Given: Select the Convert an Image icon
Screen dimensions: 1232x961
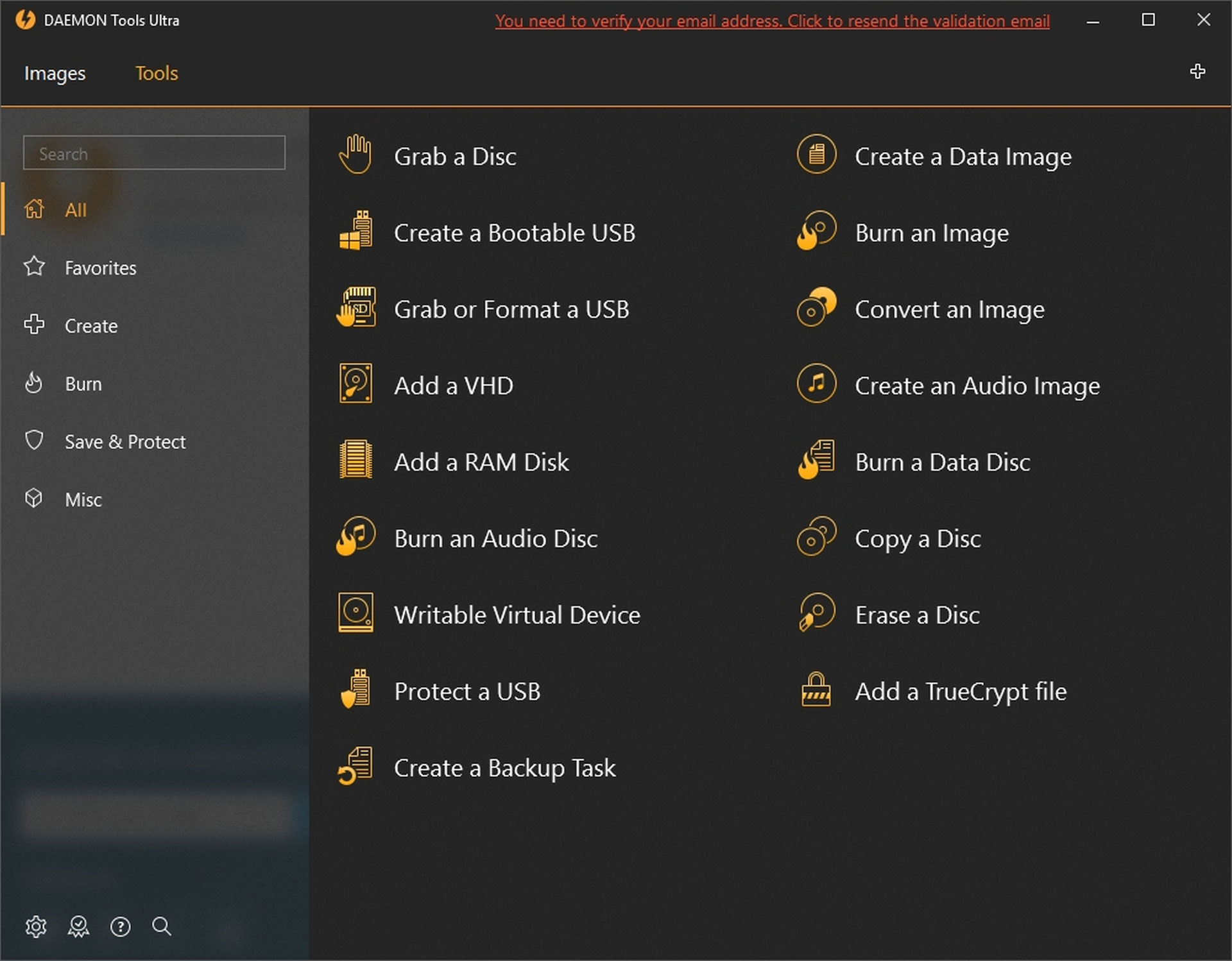Looking at the screenshot, I should (x=816, y=307).
